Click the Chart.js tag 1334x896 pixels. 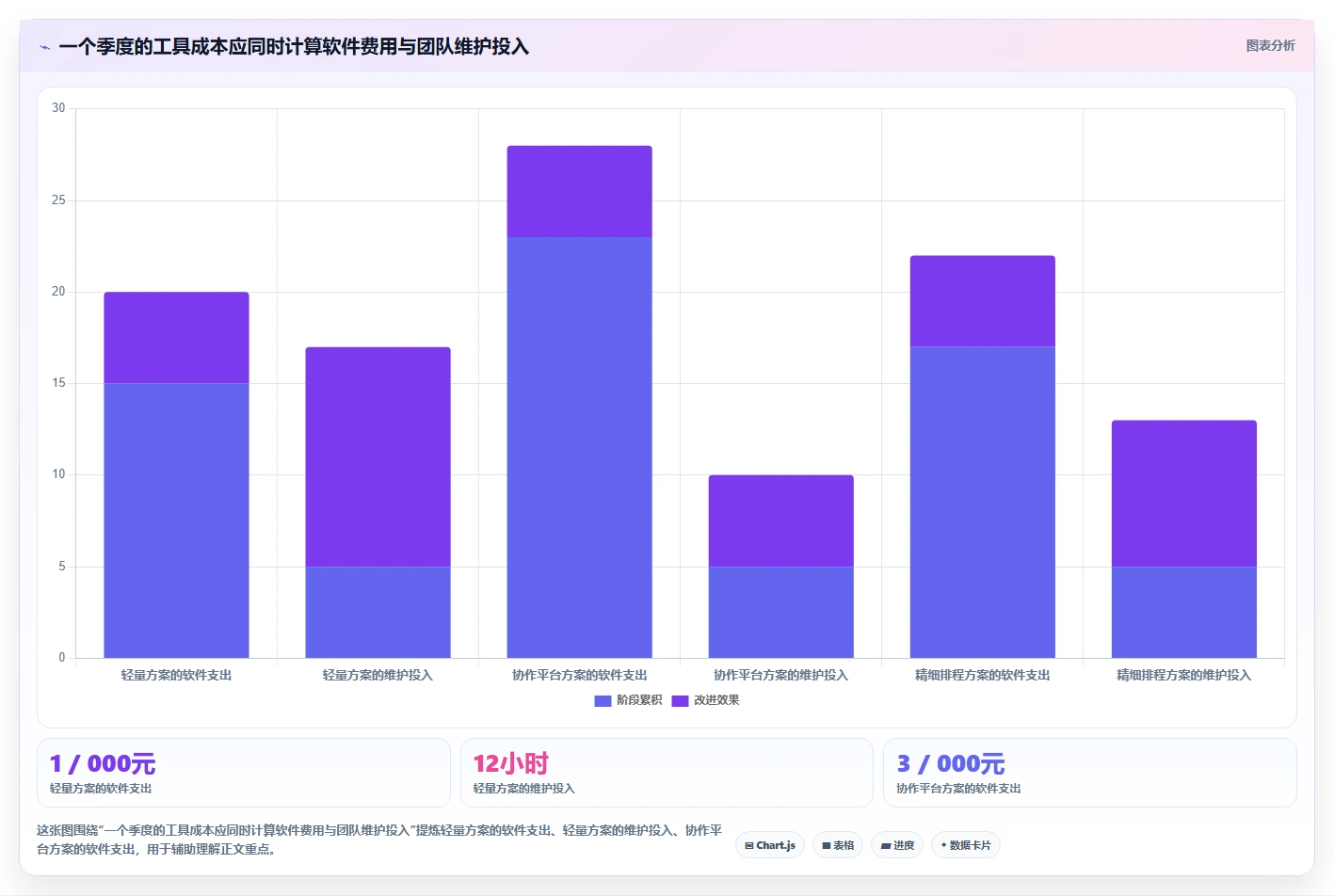tap(770, 845)
